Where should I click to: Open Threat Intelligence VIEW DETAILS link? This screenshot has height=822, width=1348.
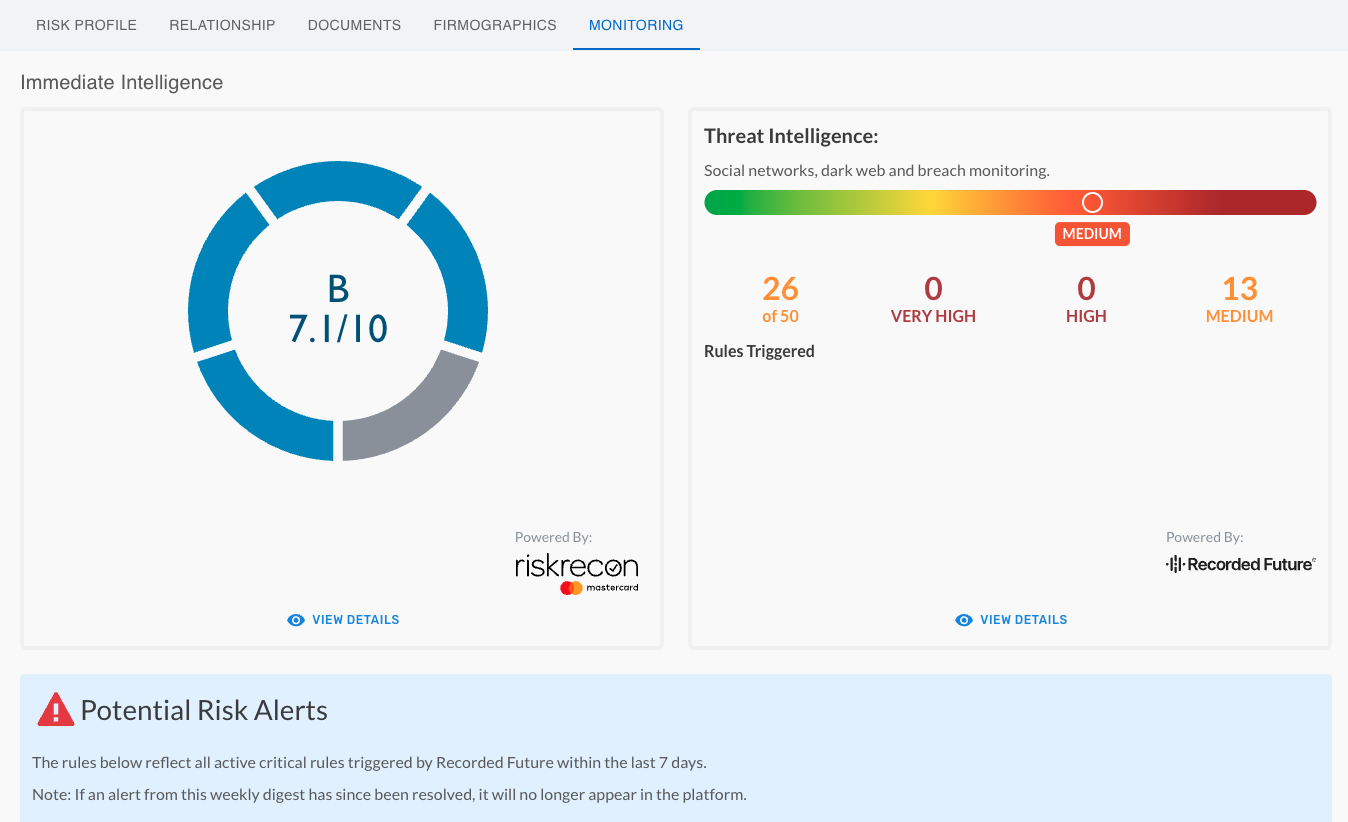(1023, 620)
